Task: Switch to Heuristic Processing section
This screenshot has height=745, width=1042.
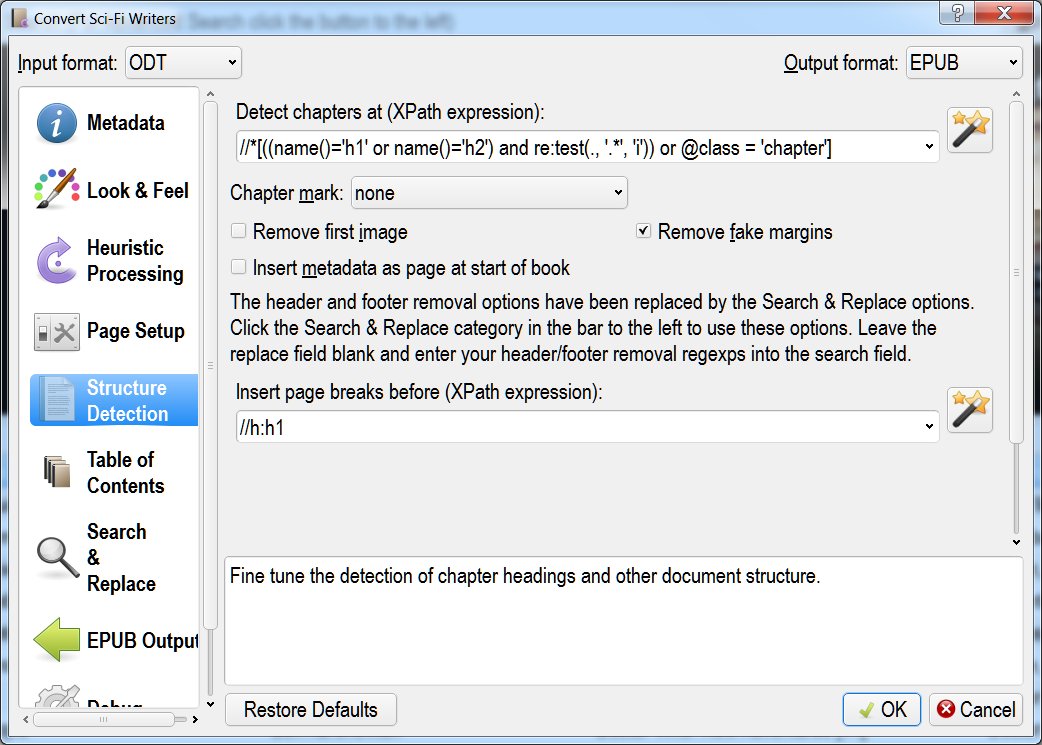Action: [135, 261]
